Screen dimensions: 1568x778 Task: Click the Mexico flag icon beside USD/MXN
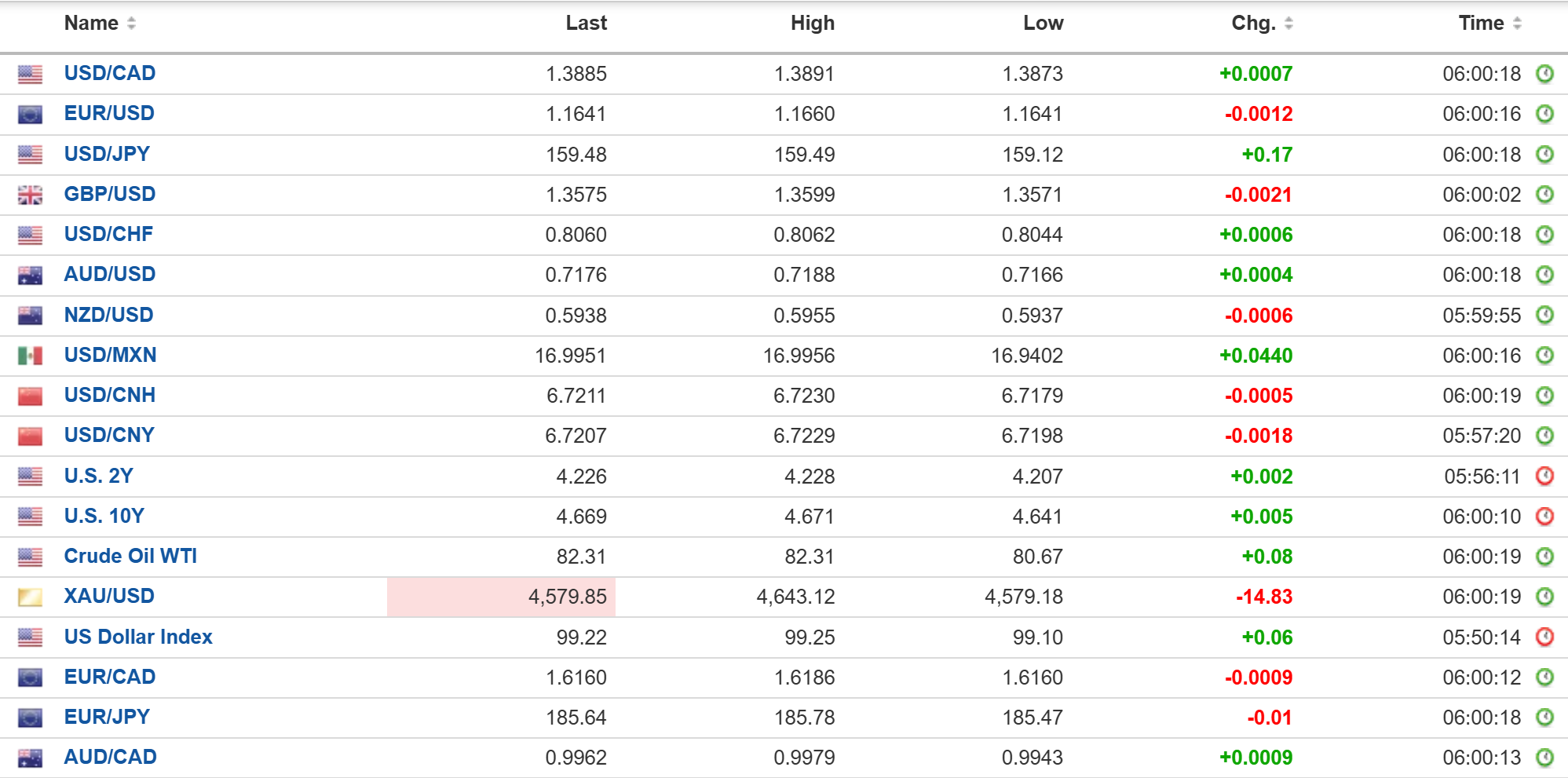tap(30, 356)
